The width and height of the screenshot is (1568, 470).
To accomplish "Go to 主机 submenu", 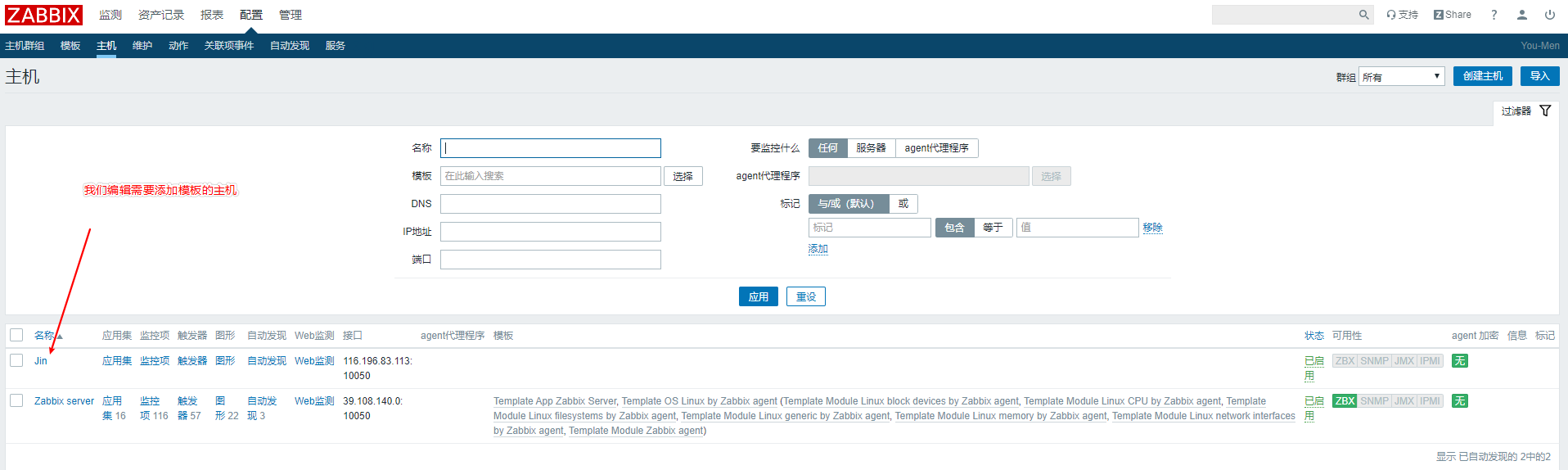I will [106, 46].
